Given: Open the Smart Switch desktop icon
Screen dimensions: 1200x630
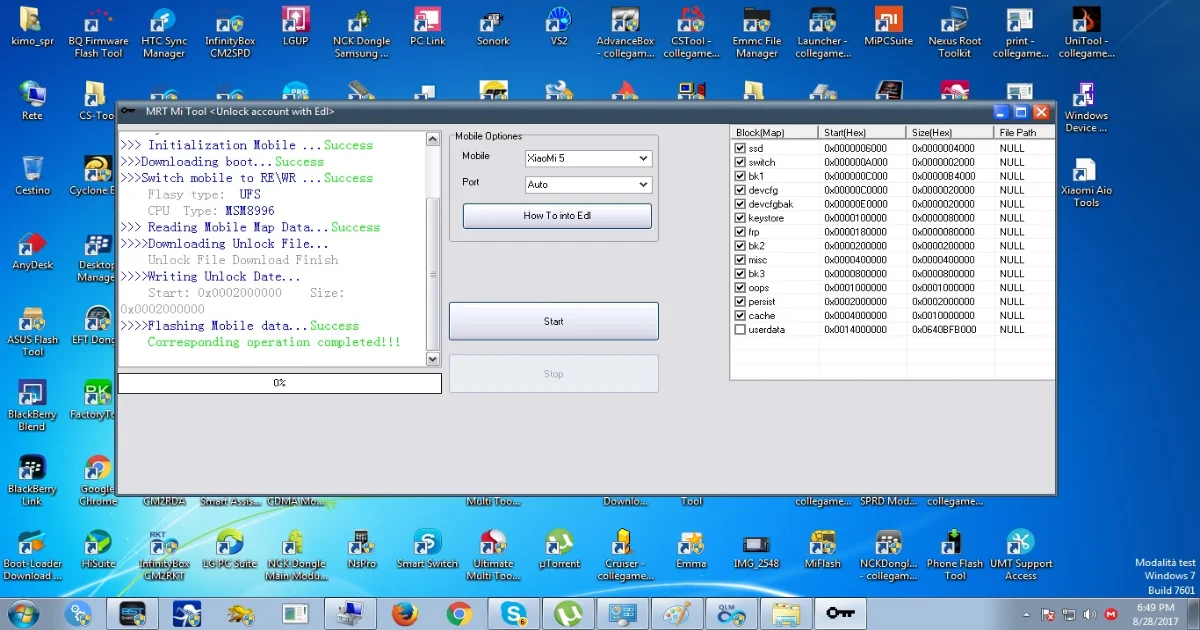Looking at the screenshot, I should pyautogui.click(x=428, y=550).
